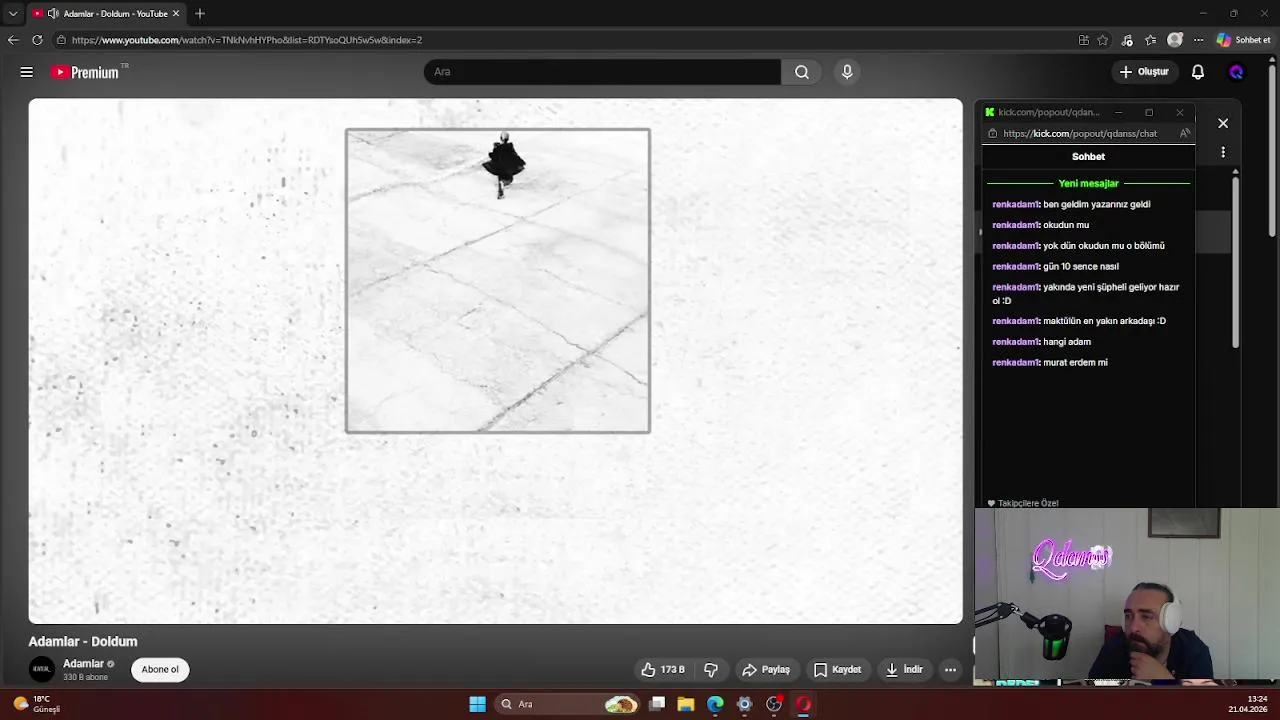Screen dimensions: 1280x720
Task: Click the browser back arrow
Action: tap(13, 40)
